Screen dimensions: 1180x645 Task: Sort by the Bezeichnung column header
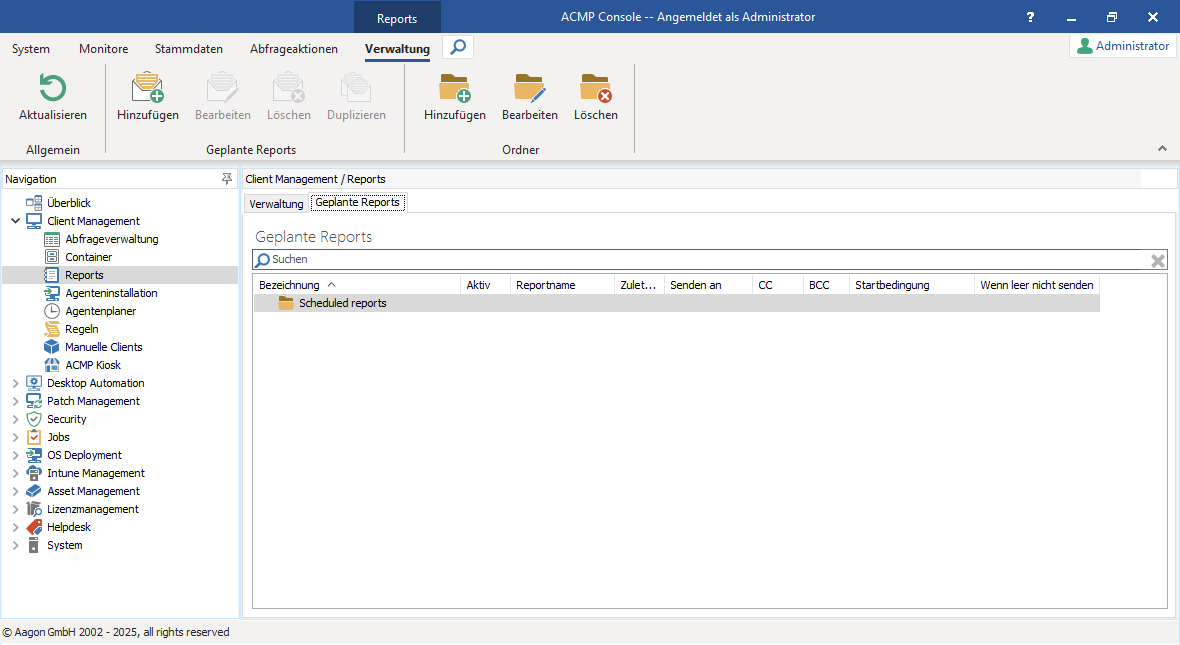357,284
